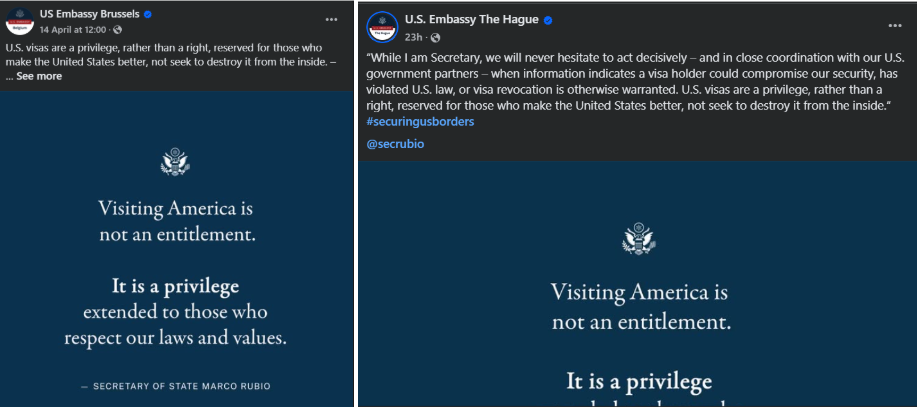
Task: Open the @secrubio mention
Action: point(395,143)
